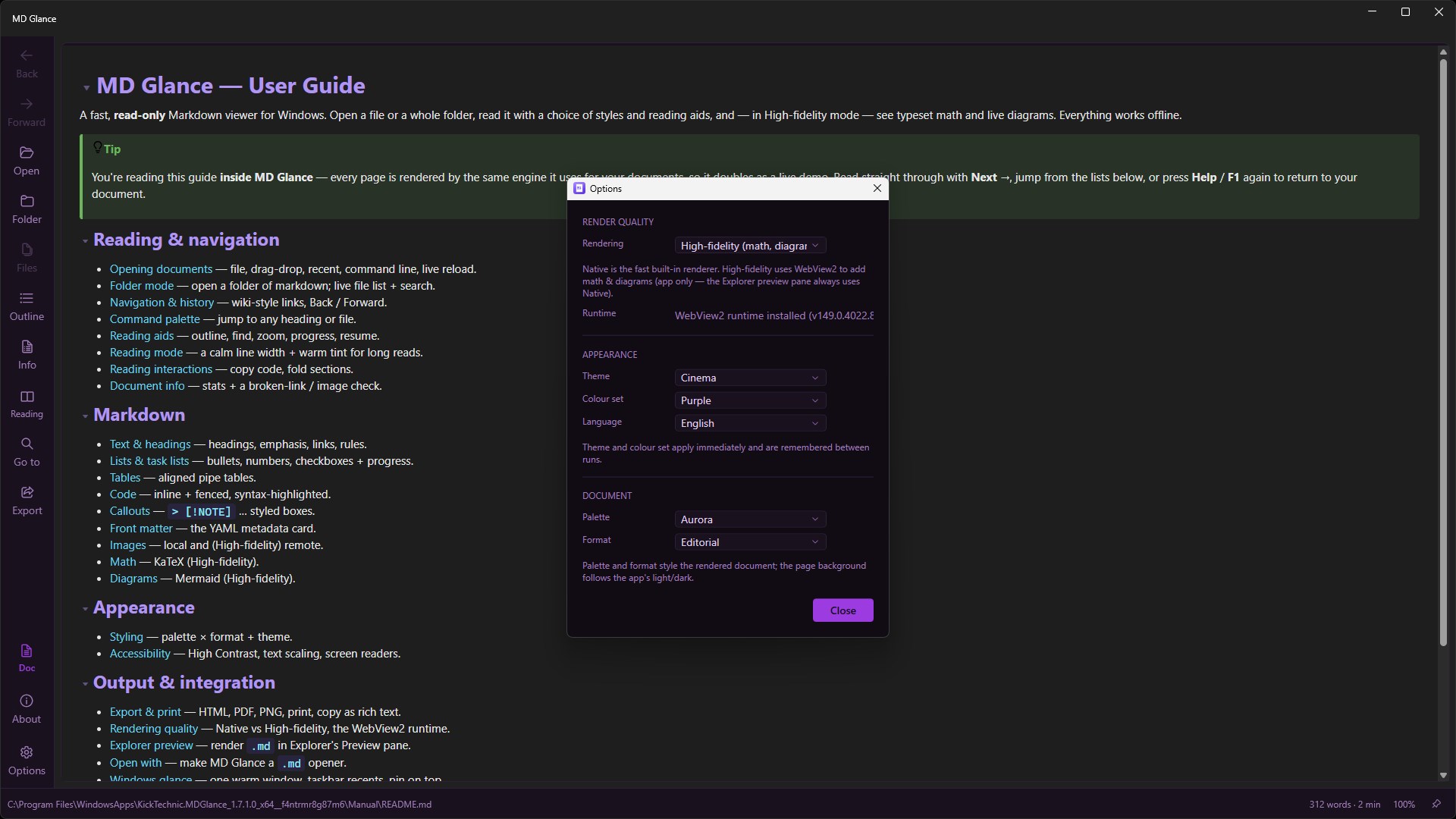Viewport: 1456px width, 819px height.
Task: Open the Text & headings link
Action: (150, 444)
